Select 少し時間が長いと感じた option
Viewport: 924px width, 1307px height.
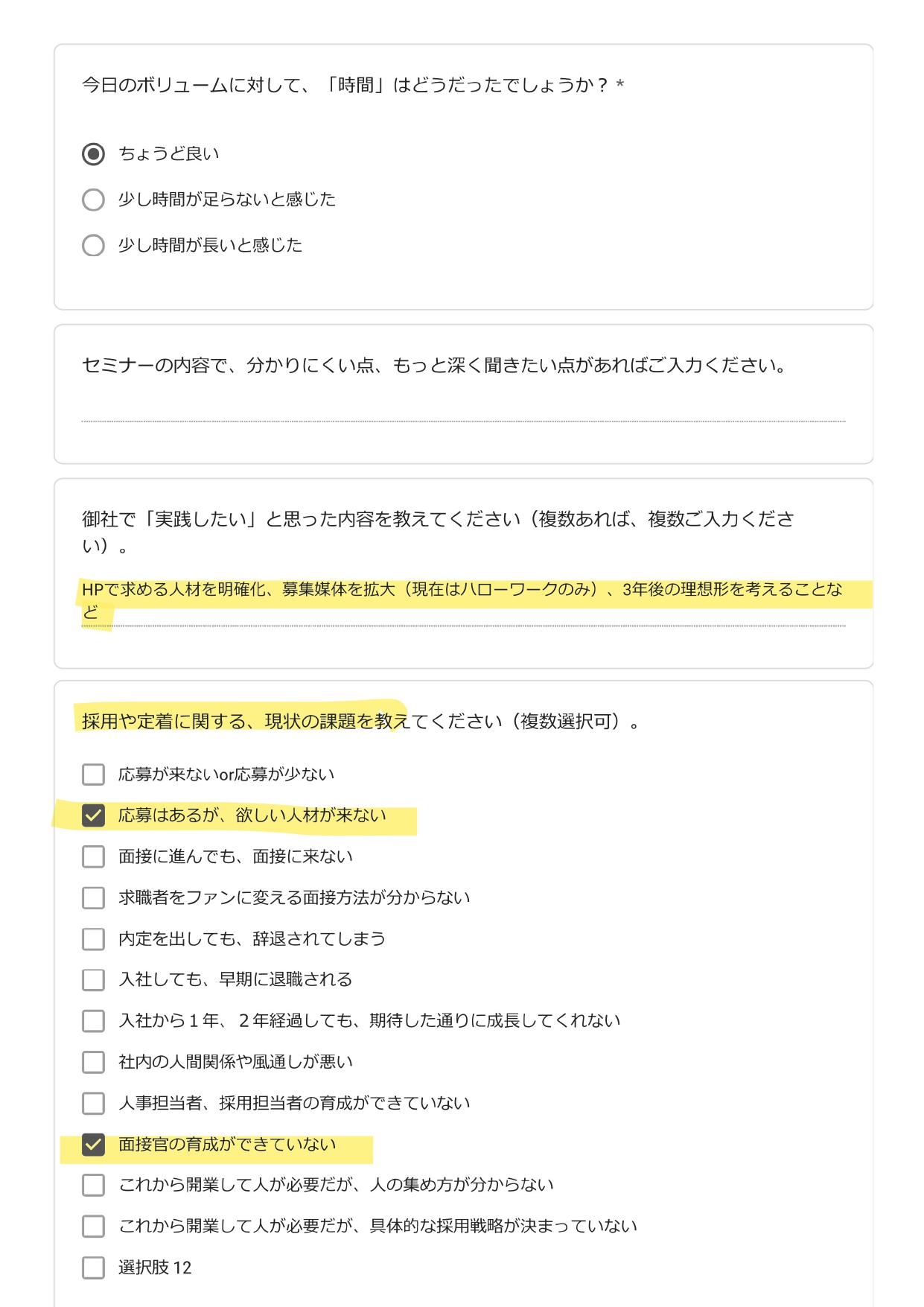[x=93, y=246]
